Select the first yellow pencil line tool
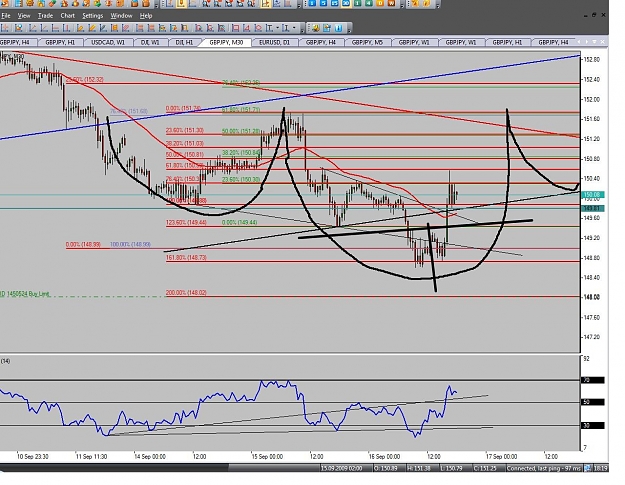 tap(80, 28)
